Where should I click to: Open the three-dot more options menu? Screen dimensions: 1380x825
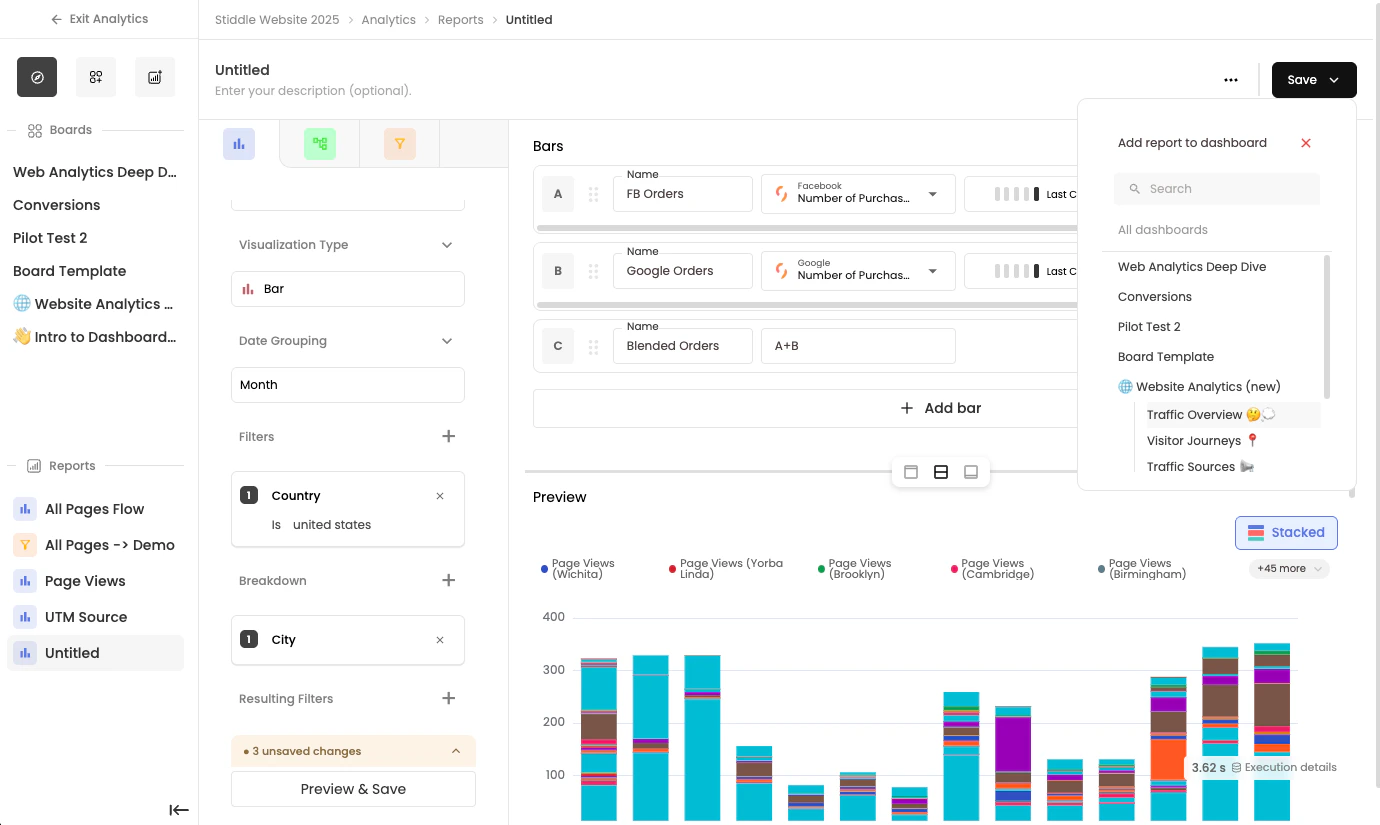[x=1231, y=80]
